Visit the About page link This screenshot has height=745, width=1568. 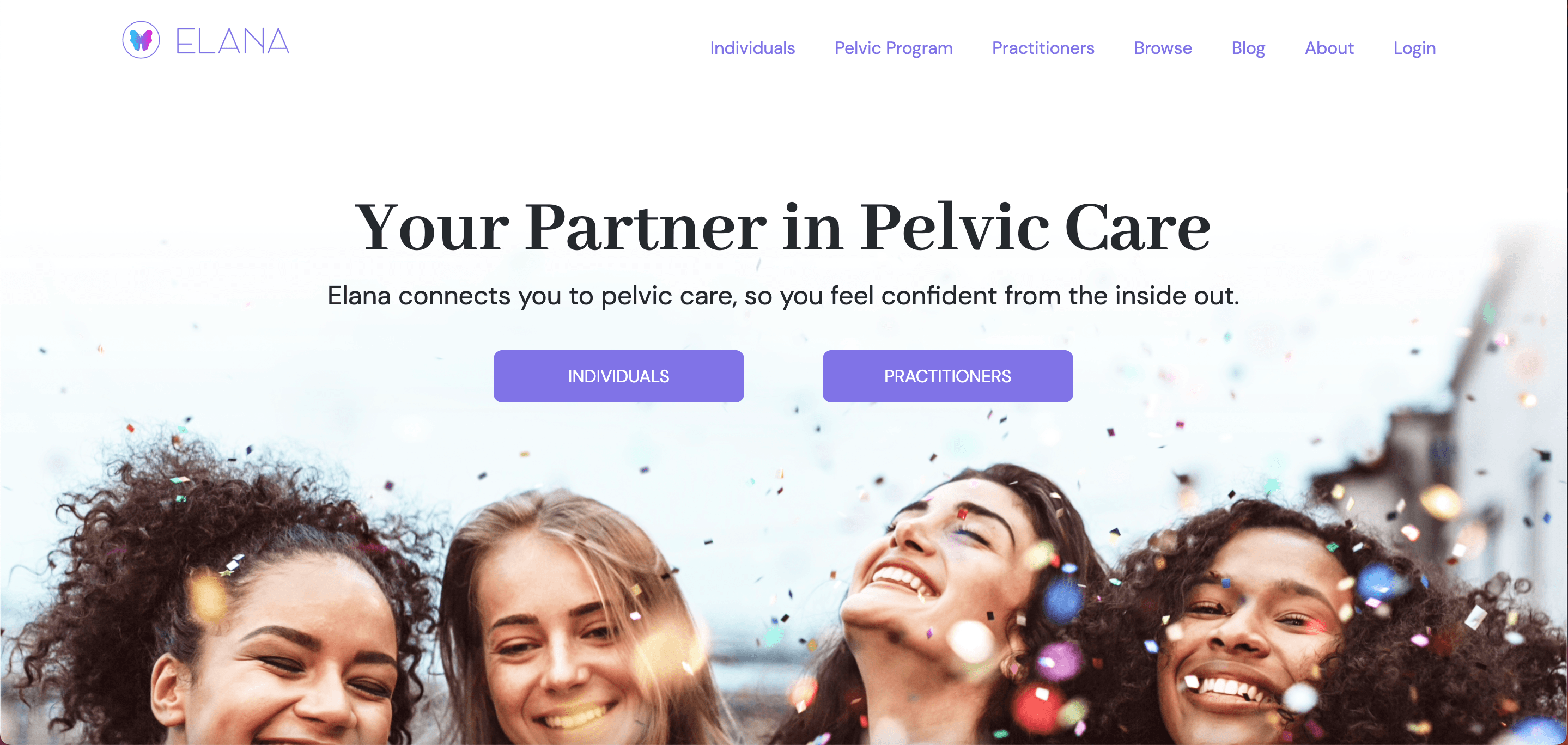point(1329,47)
